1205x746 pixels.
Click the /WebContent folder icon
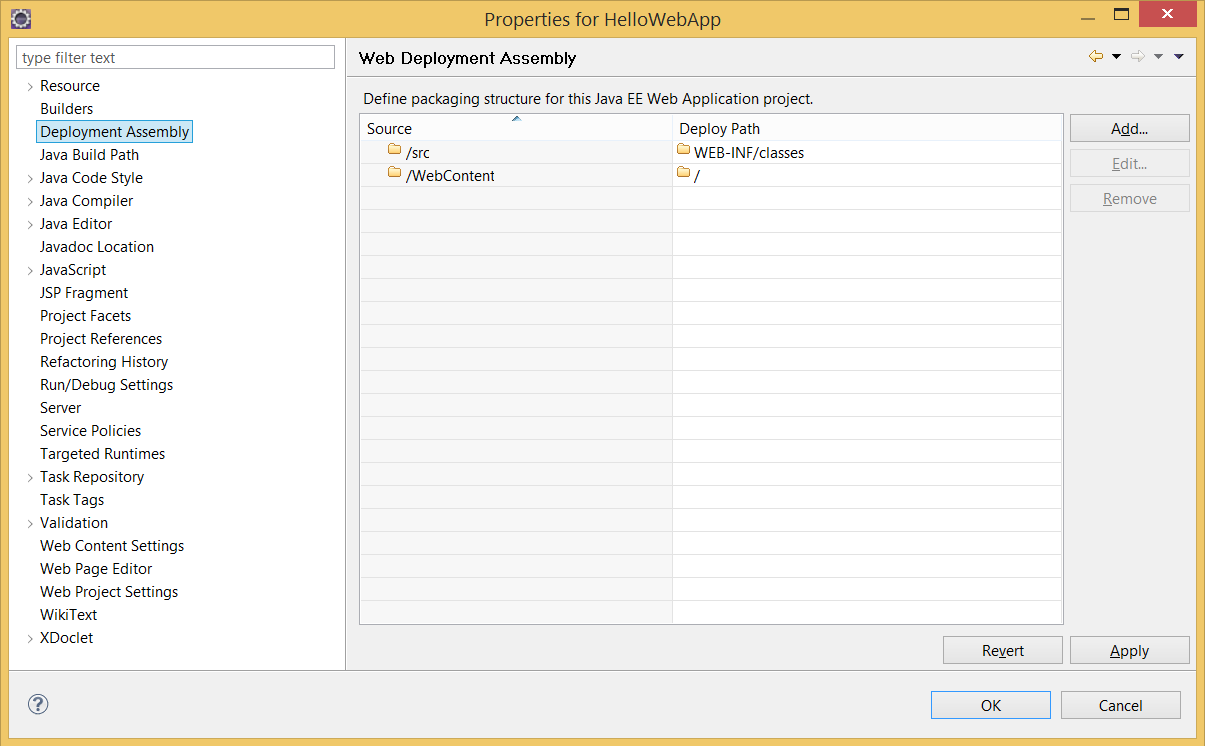(x=394, y=174)
